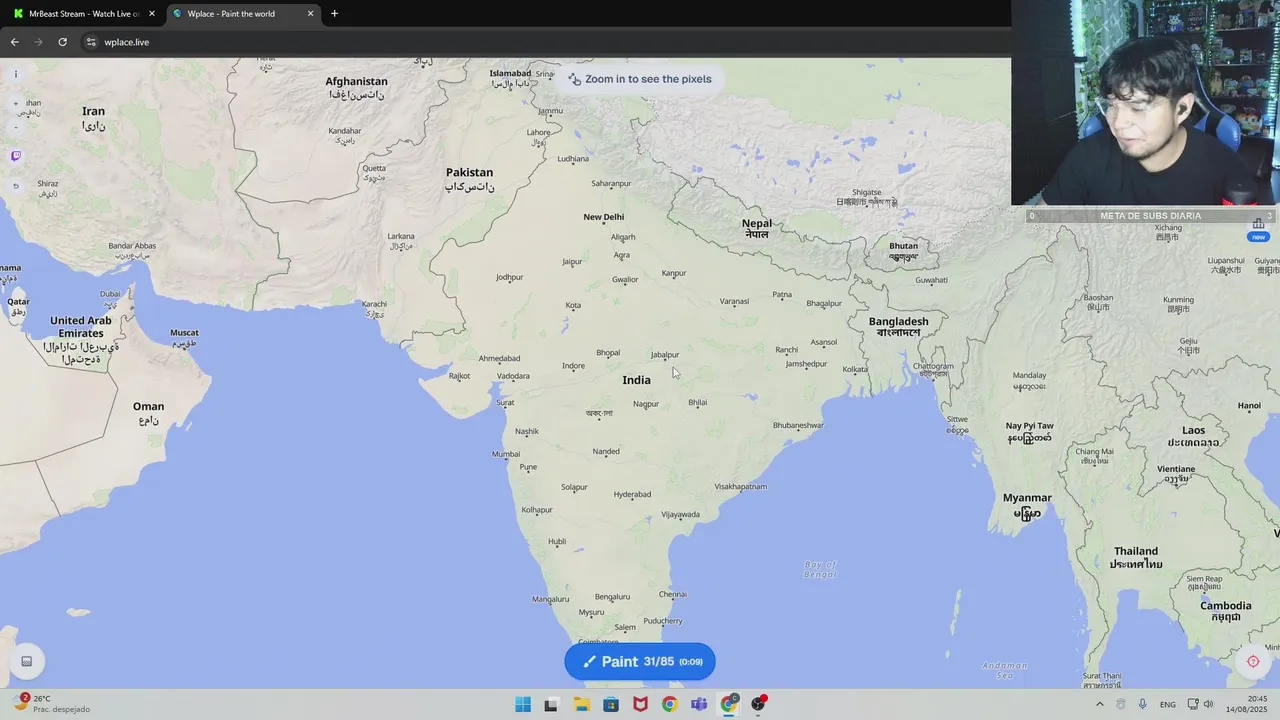Open the weather widget showing 26°C
This screenshot has height=720, width=1280.
pyautogui.click(x=51, y=704)
